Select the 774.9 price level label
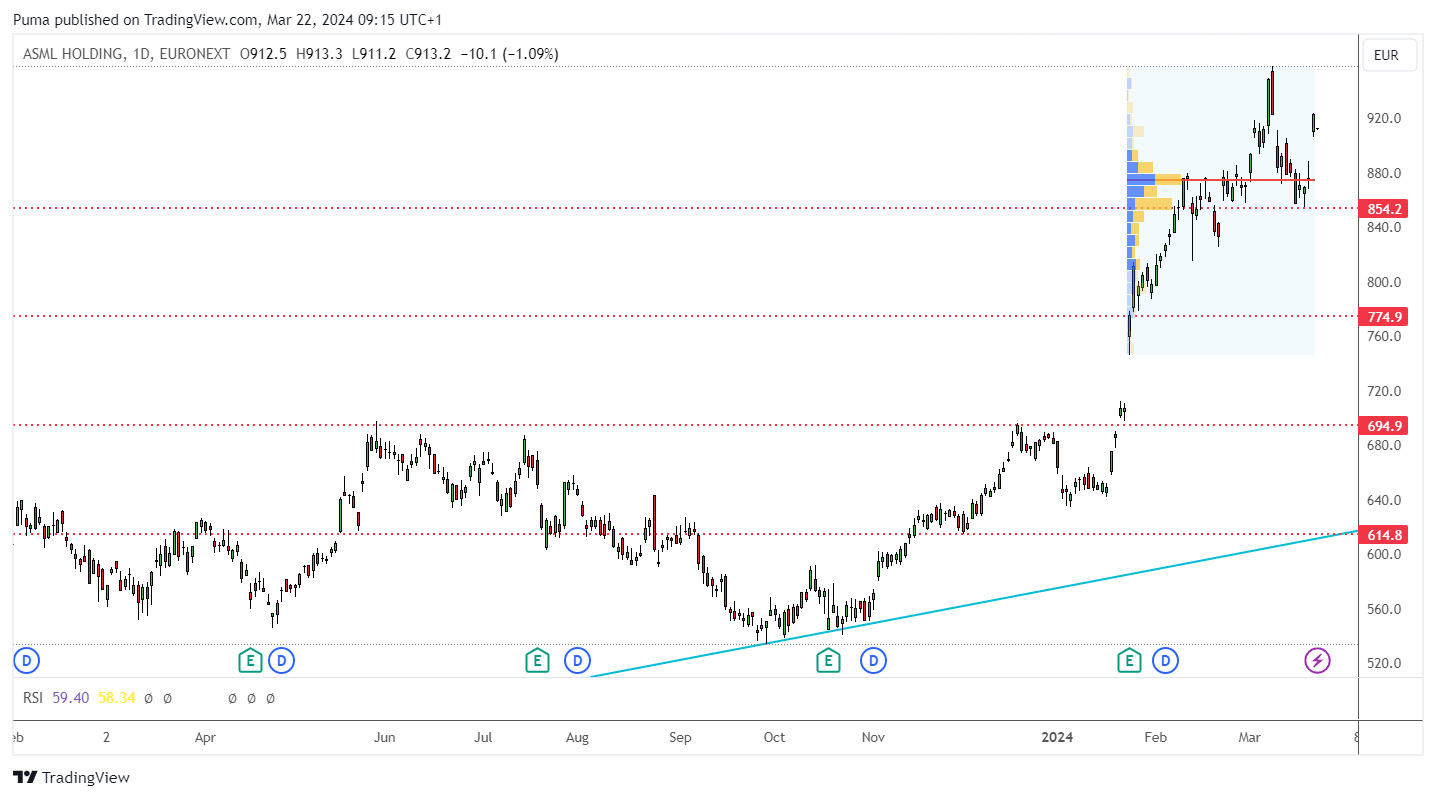1436x799 pixels. coord(1386,317)
